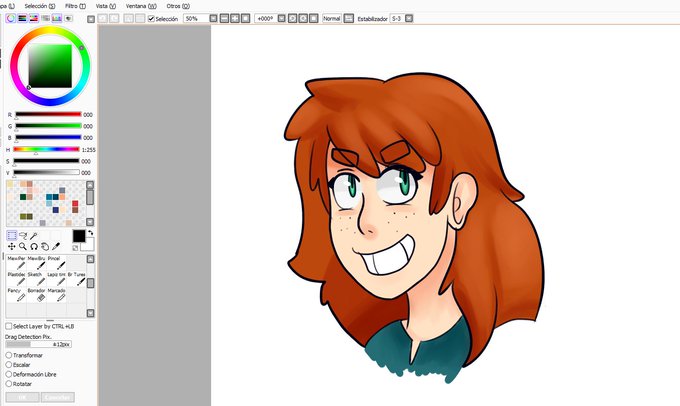
Task: Select the Hand pan tool
Action: tap(45, 246)
